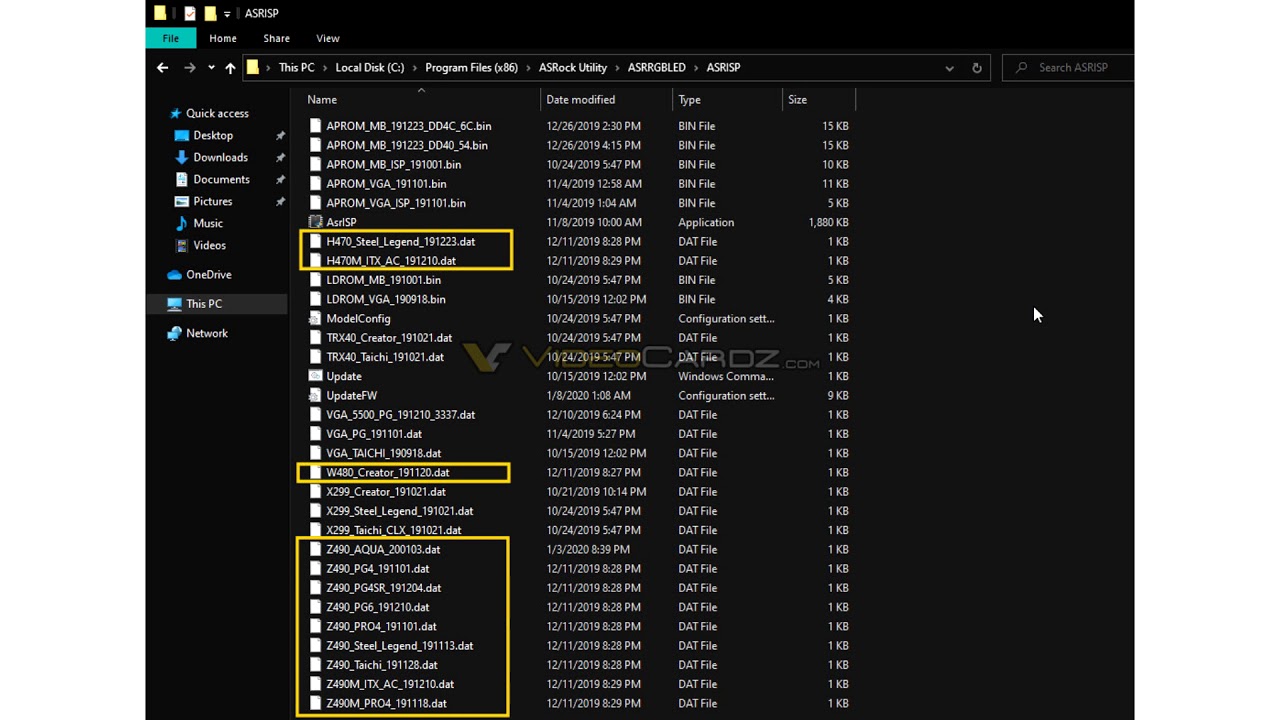This screenshot has width=1280, height=720.
Task: Select APROM_MB_191223_DD4C_6C.bin file
Action: [x=408, y=126]
